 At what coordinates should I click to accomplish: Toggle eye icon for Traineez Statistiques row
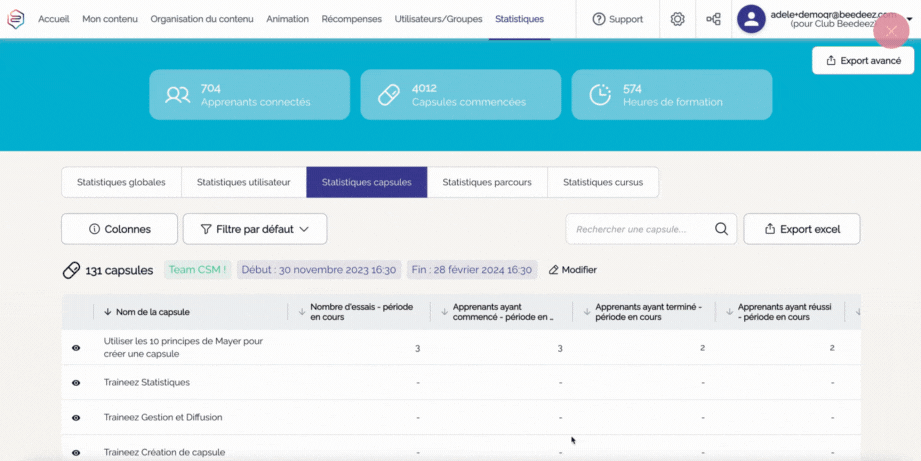76,383
